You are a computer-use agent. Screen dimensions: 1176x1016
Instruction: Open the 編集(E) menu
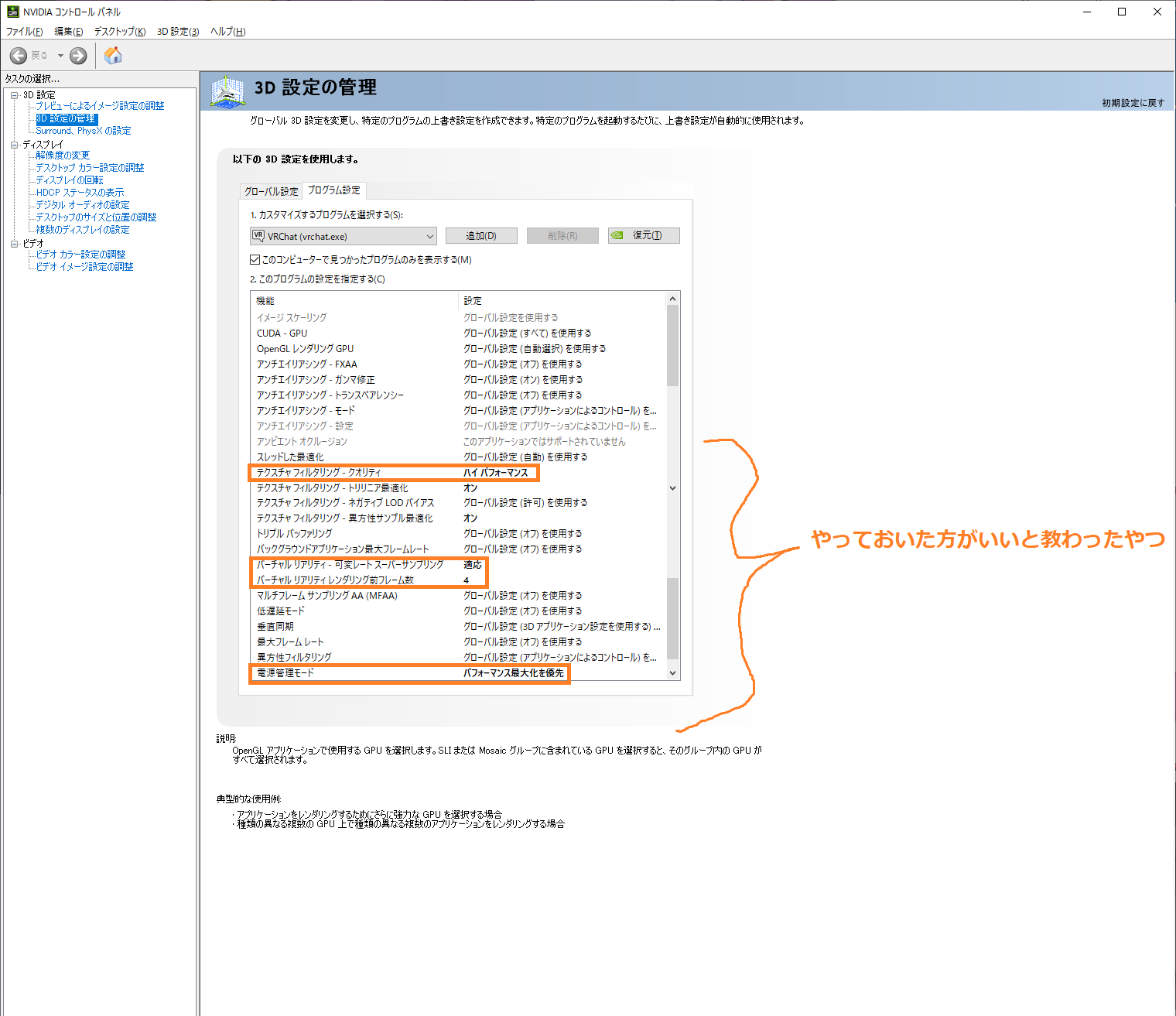pos(69,32)
